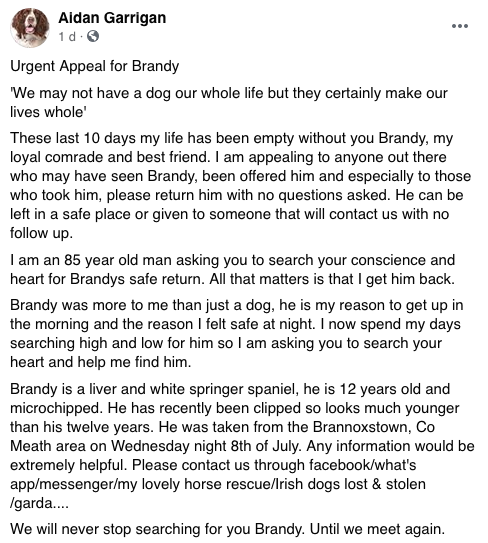The width and height of the screenshot is (488, 543).
Task: Click the paragraph starting "These last 10 days"
Action: [x=240, y=185]
